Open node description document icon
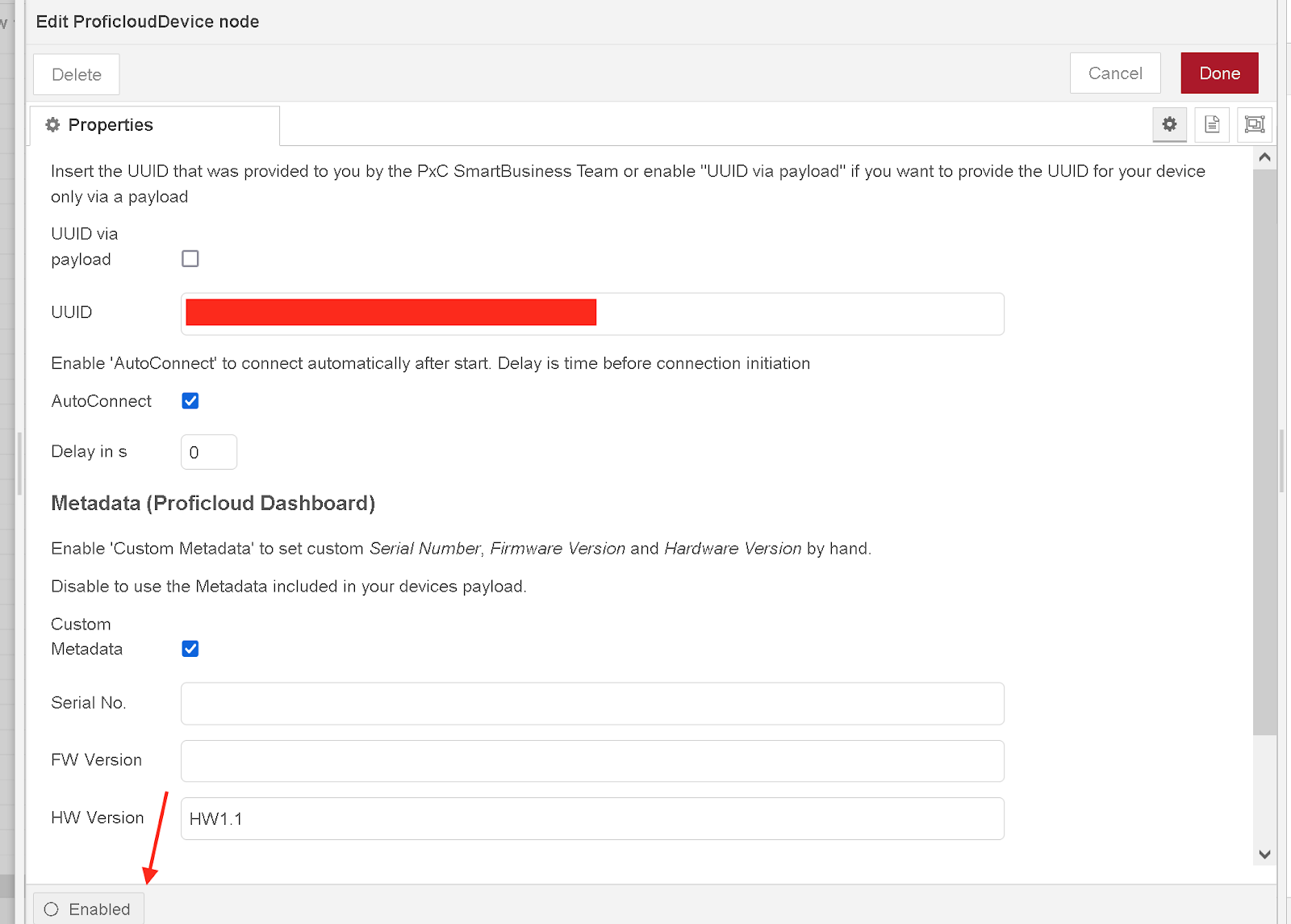The image size is (1291, 924). tap(1212, 124)
